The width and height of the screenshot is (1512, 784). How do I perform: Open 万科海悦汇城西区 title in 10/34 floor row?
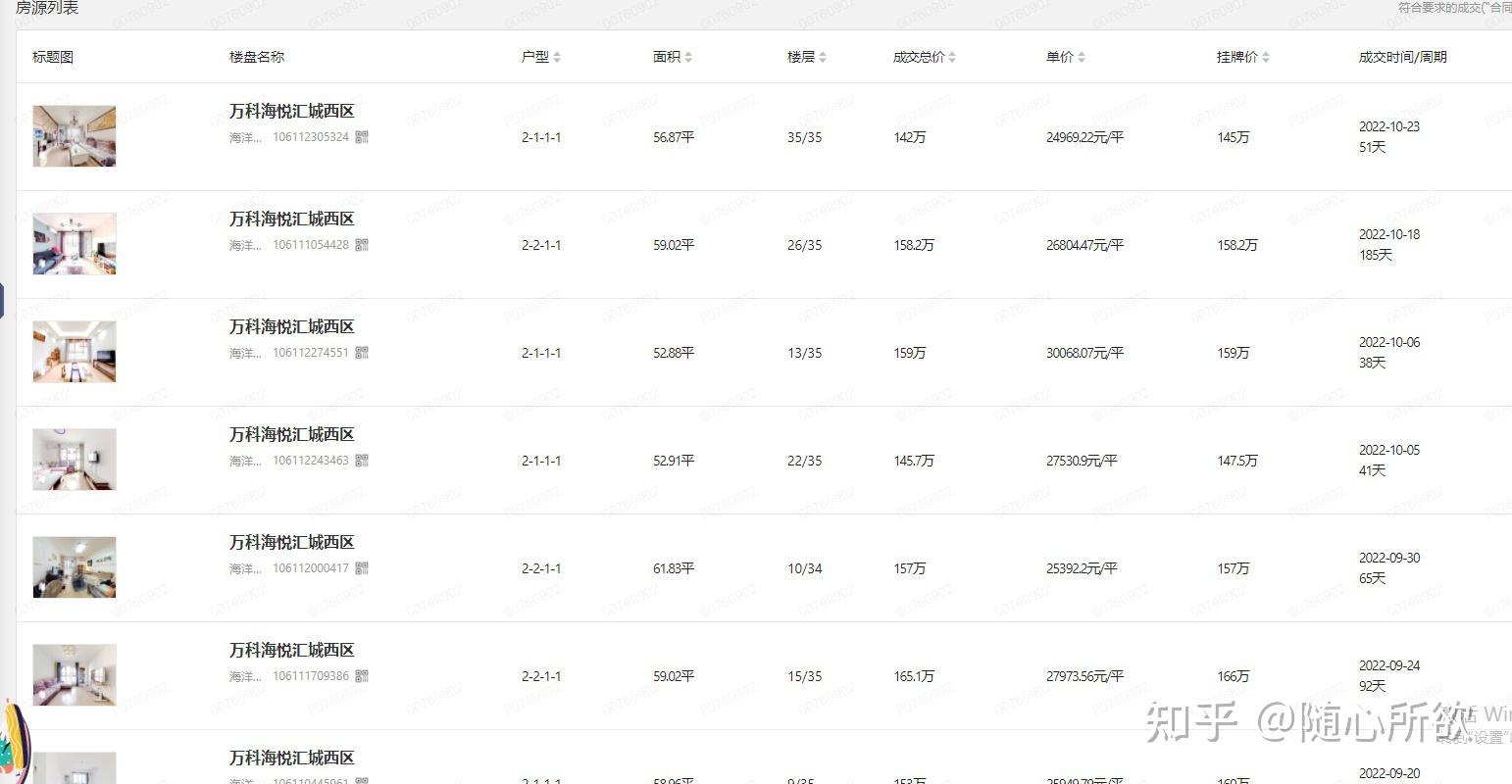(x=292, y=543)
